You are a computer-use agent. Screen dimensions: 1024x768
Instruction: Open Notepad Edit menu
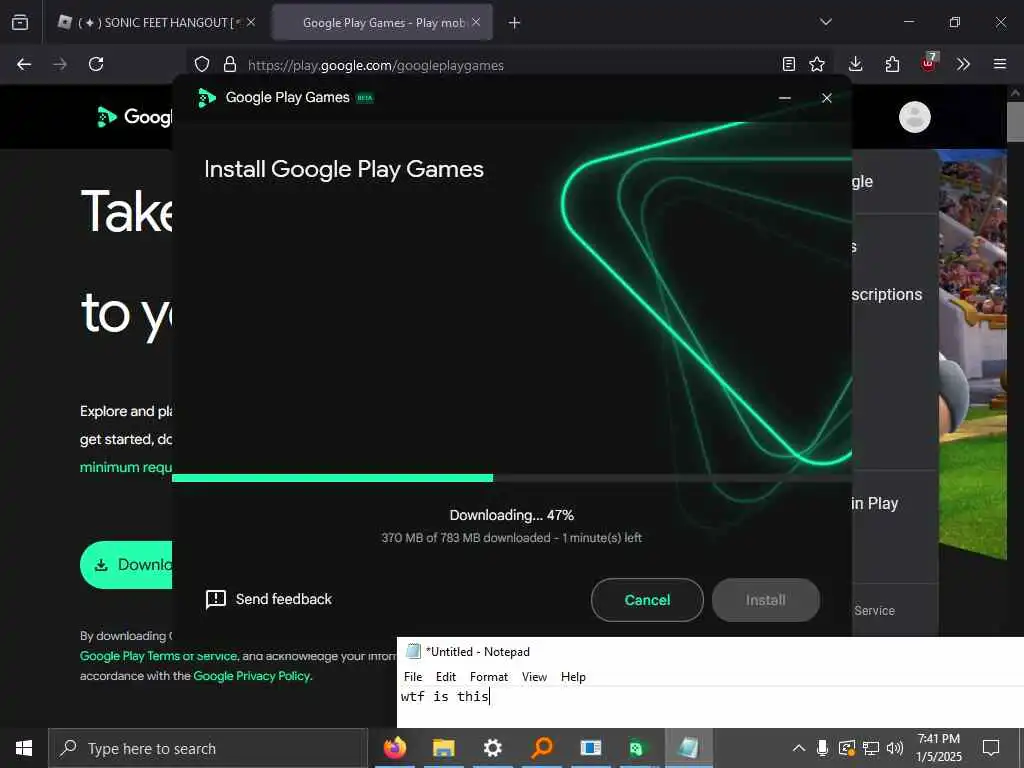[x=446, y=677]
